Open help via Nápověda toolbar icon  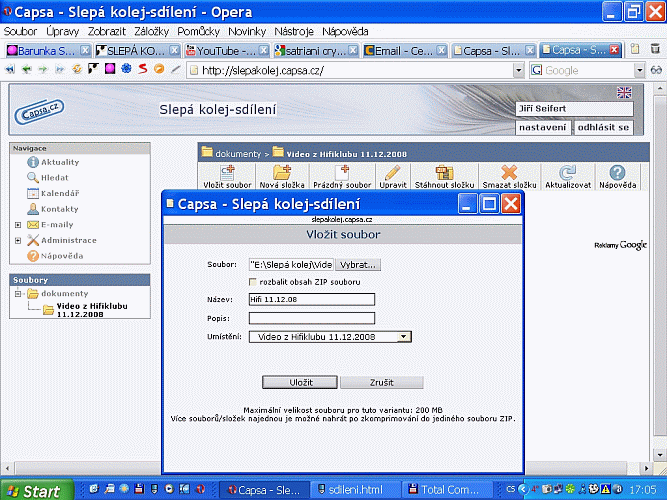click(x=617, y=173)
